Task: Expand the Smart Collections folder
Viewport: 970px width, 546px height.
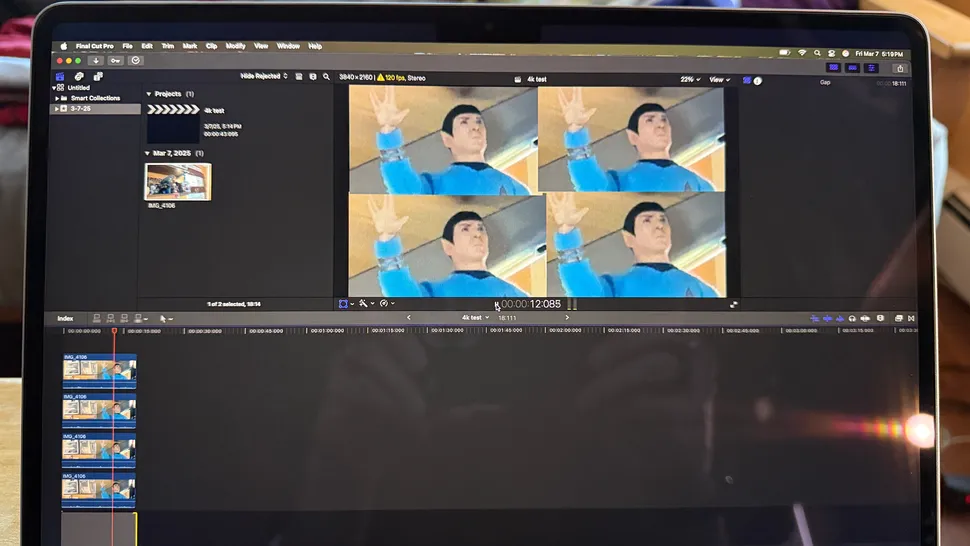Action: click(57, 98)
